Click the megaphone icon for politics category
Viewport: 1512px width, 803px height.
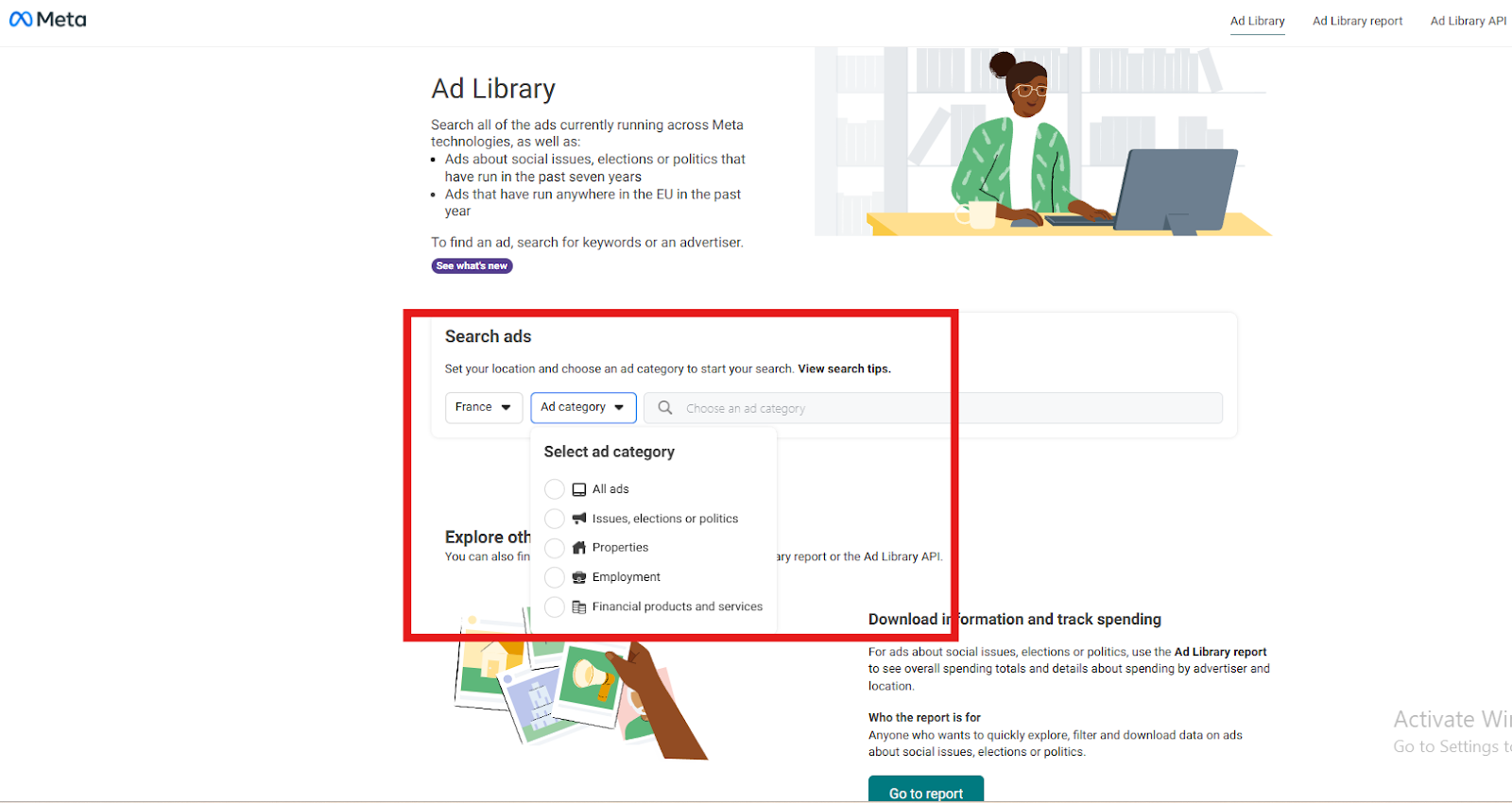point(579,519)
